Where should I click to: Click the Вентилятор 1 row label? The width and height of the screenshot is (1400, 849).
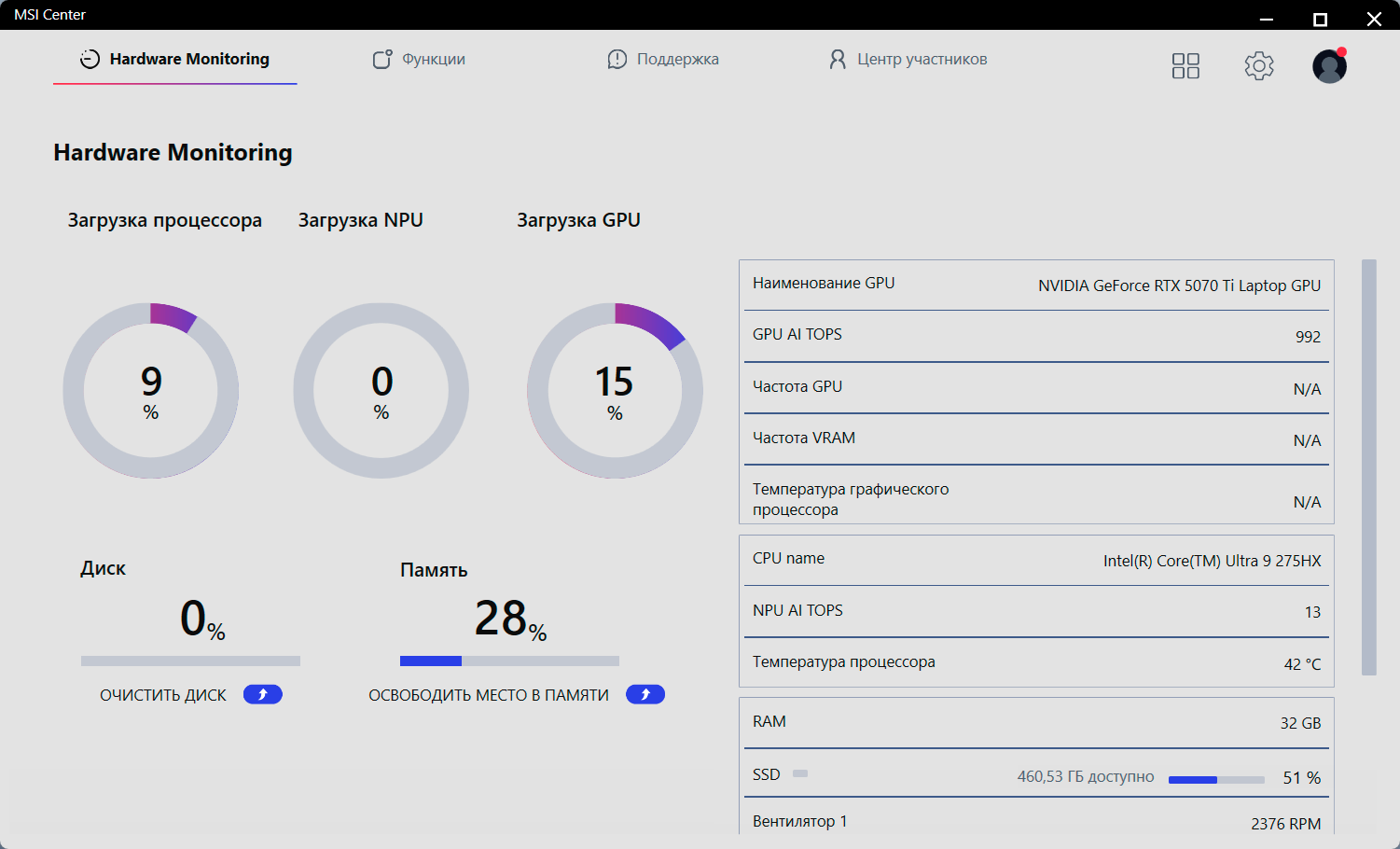pyautogui.click(x=800, y=821)
